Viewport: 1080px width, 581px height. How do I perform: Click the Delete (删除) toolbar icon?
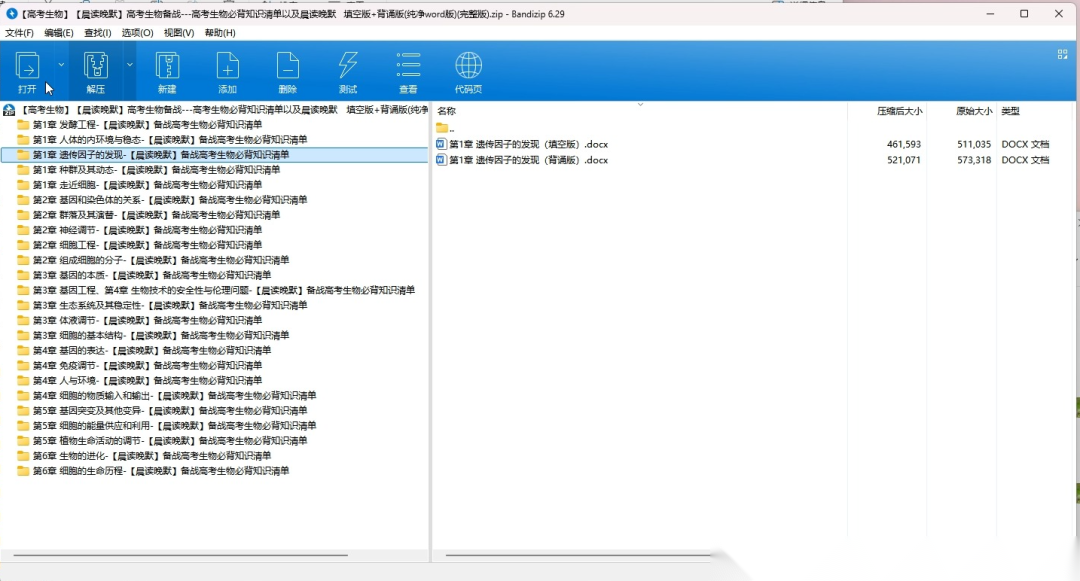pyautogui.click(x=287, y=67)
